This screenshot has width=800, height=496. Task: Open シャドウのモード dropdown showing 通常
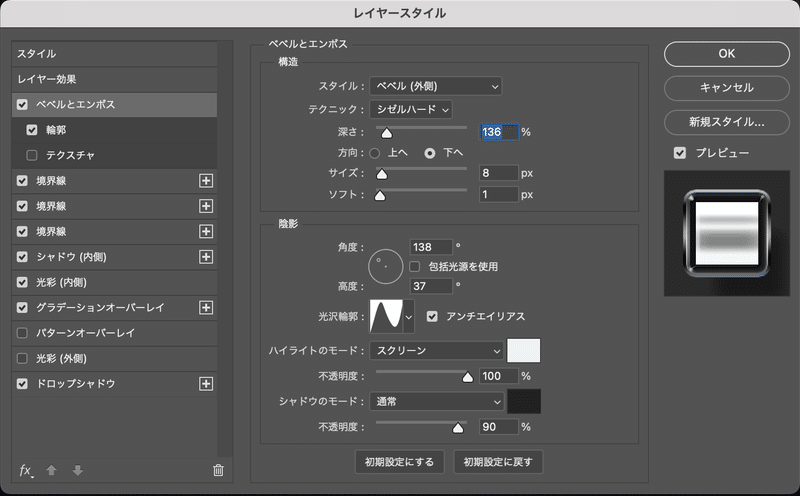tap(437, 402)
